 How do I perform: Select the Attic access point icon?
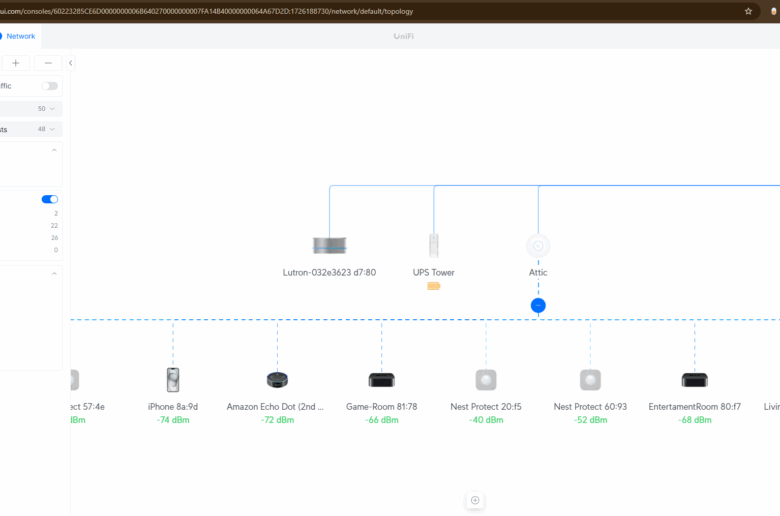(x=538, y=245)
